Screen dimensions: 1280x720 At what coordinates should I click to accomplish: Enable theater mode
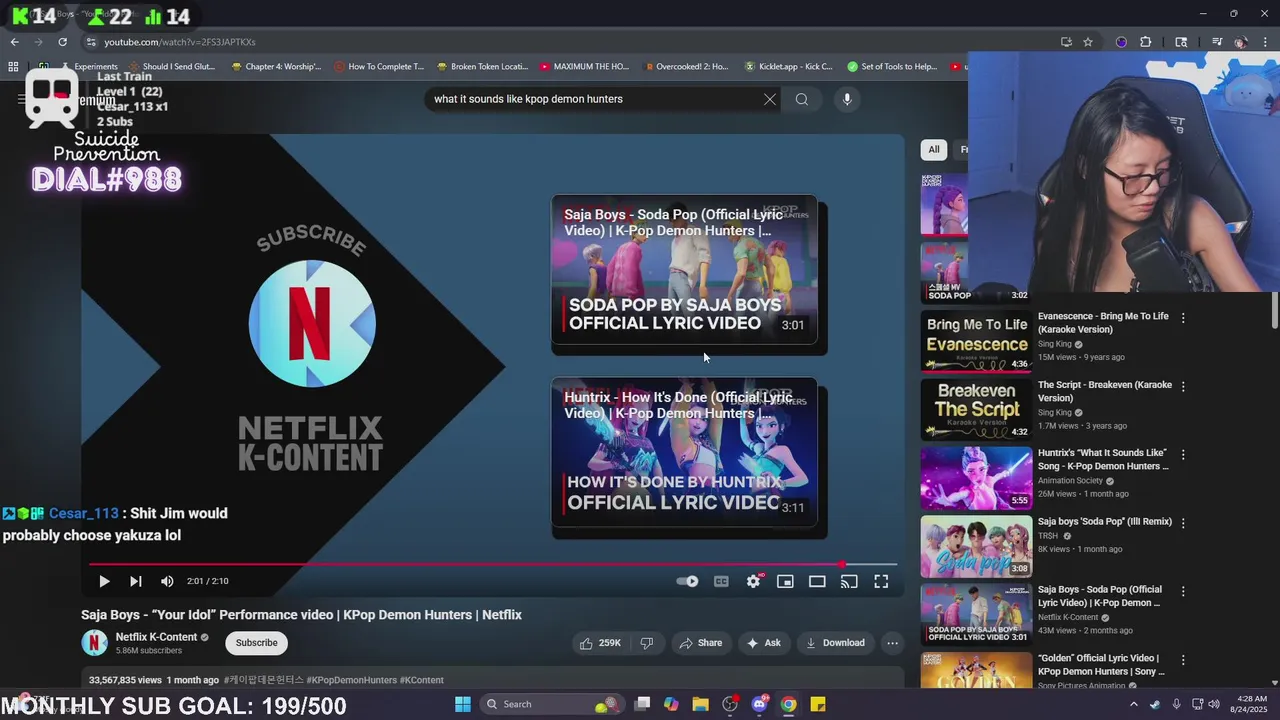(x=817, y=581)
